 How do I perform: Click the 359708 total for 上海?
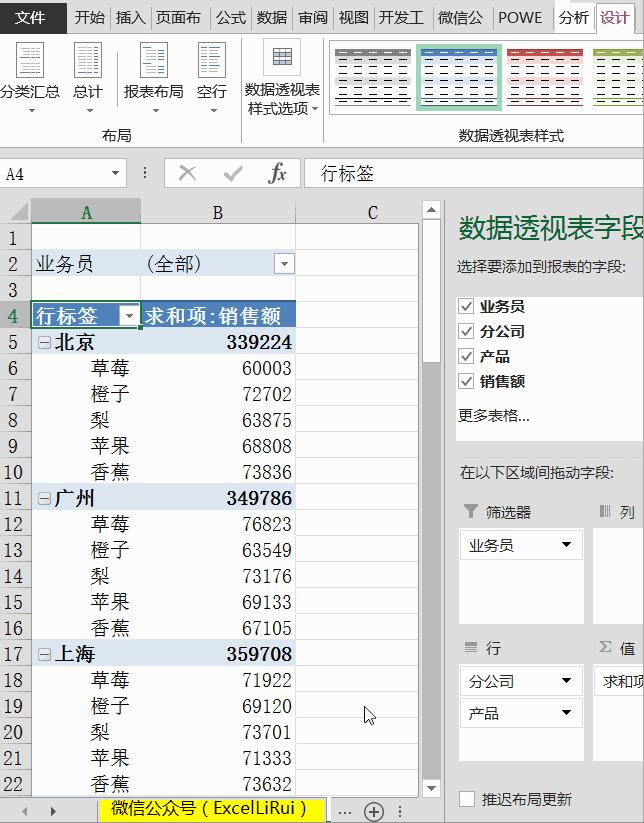tap(218, 654)
